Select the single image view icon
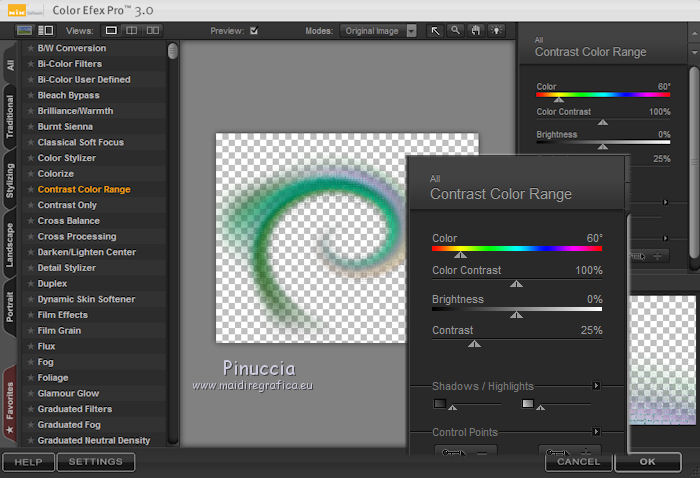The height and width of the screenshot is (478, 700). point(111,30)
